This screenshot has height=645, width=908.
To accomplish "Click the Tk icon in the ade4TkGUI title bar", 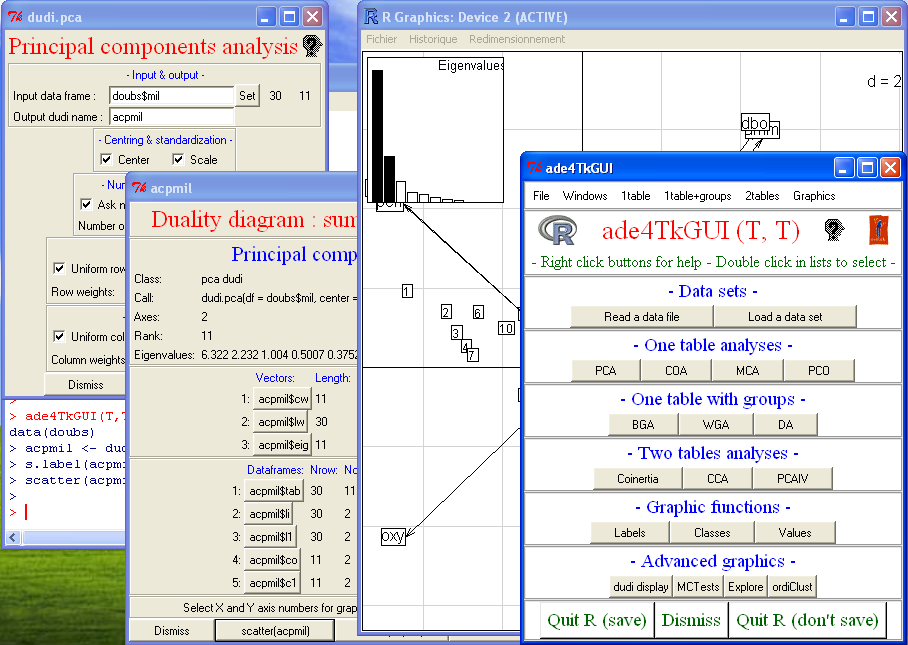I will [535, 168].
